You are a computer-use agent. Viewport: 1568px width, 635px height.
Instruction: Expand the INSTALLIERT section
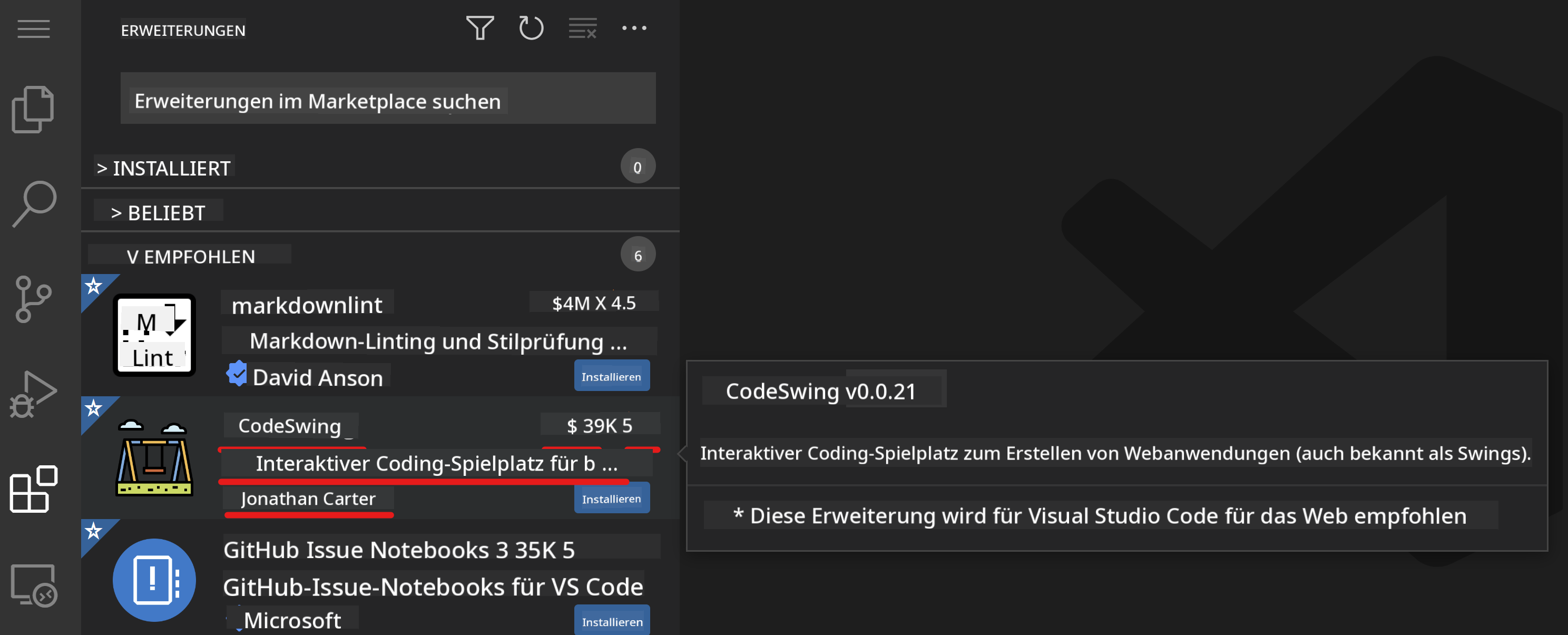point(164,168)
